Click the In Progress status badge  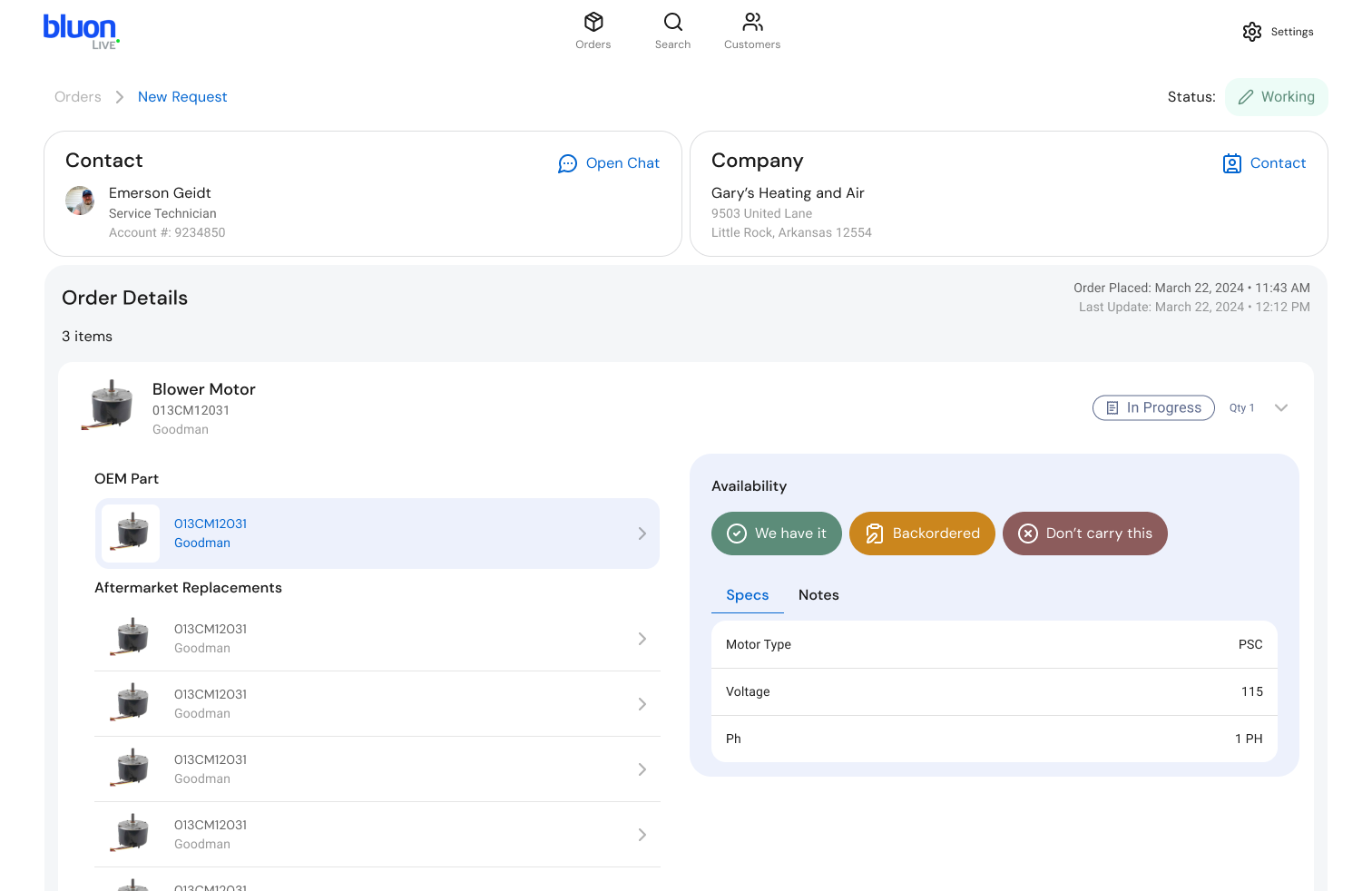point(1153,408)
